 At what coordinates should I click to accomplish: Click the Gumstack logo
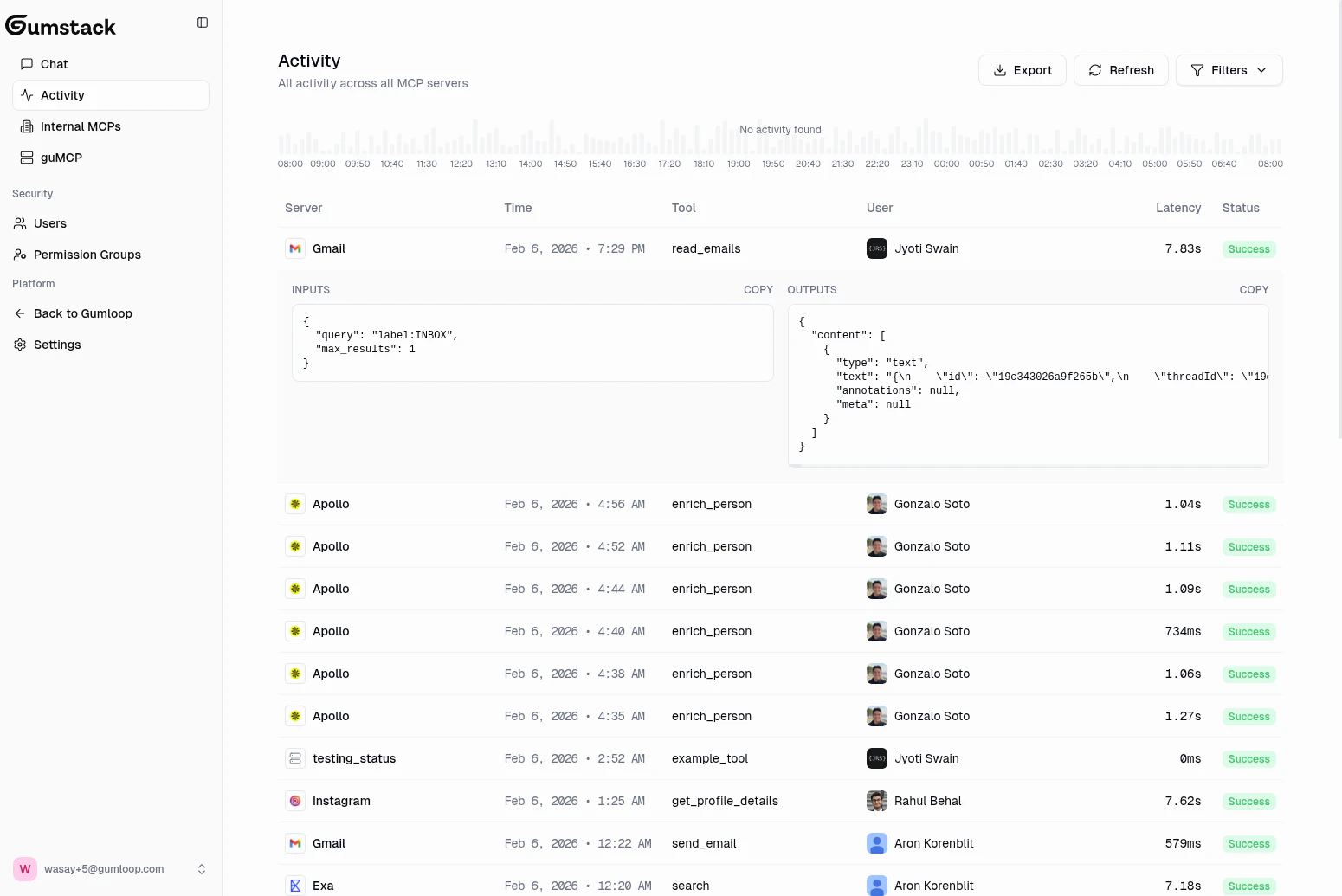pyautogui.click(x=61, y=26)
